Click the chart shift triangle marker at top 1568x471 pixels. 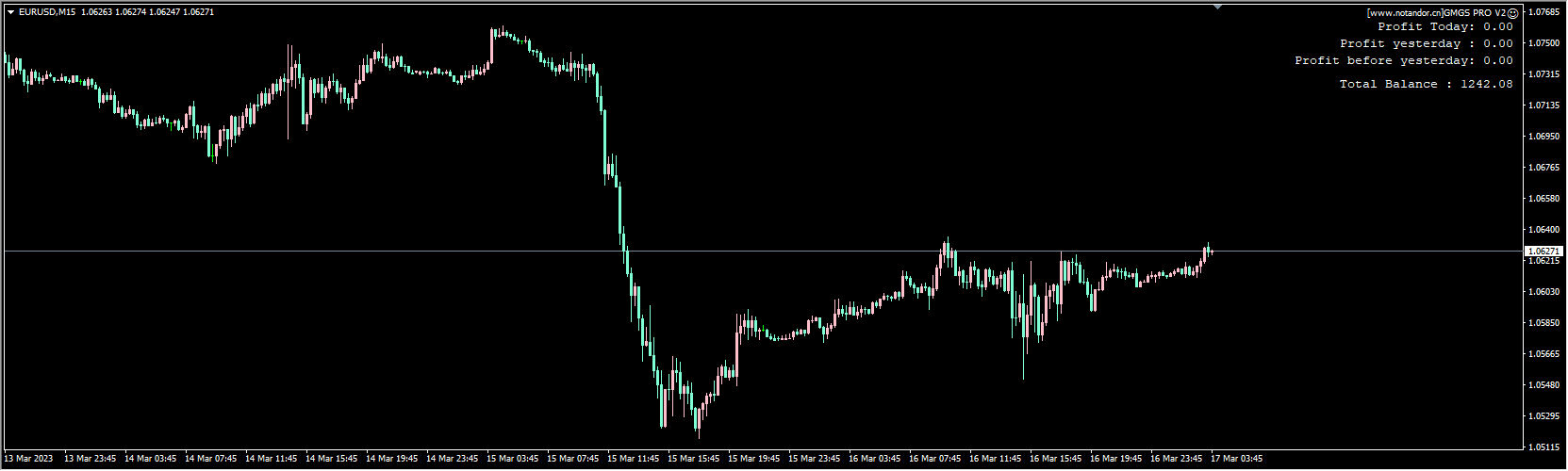1218,7
